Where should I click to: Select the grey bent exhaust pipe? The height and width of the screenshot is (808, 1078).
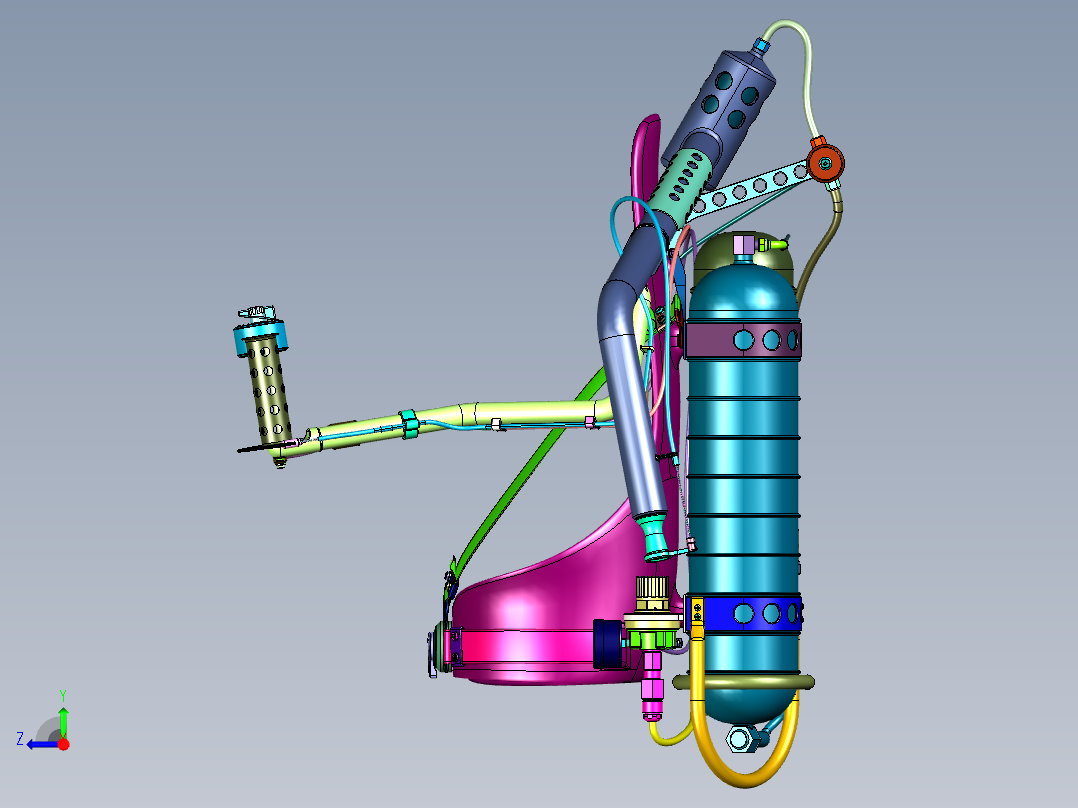[629, 385]
